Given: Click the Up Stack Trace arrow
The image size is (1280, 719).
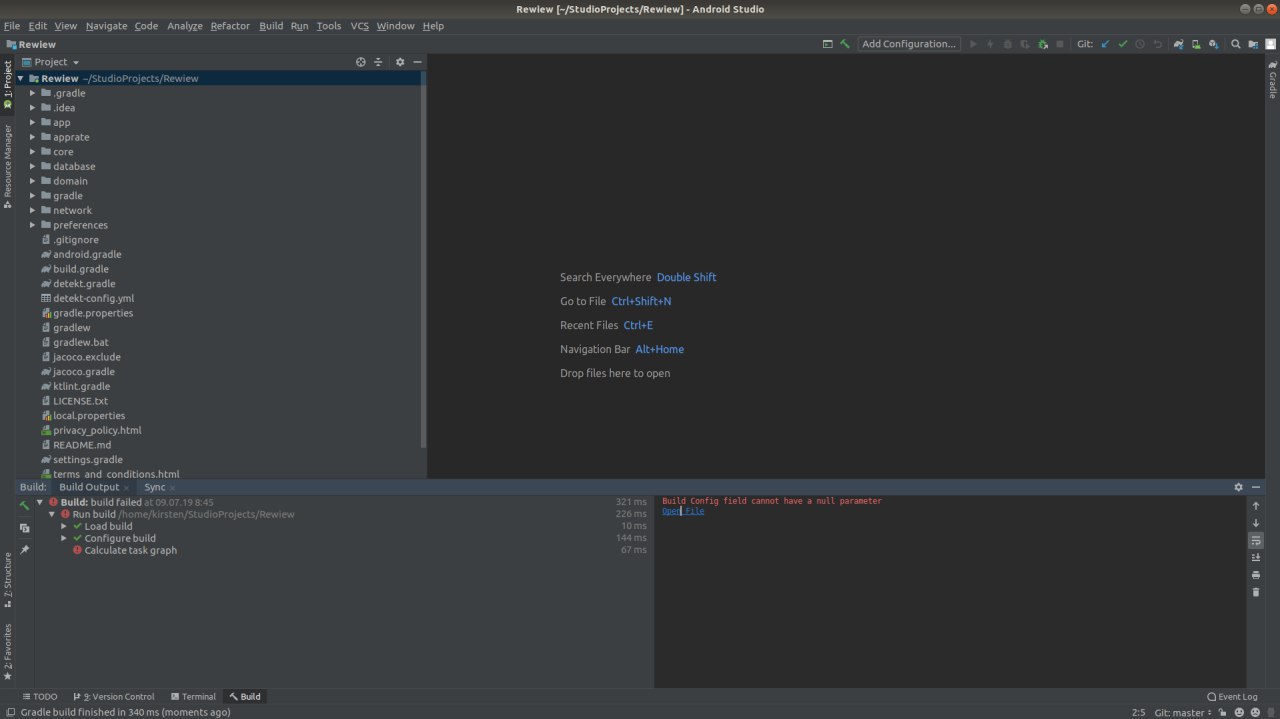Looking at the screenshot, I should [1256, 506].
